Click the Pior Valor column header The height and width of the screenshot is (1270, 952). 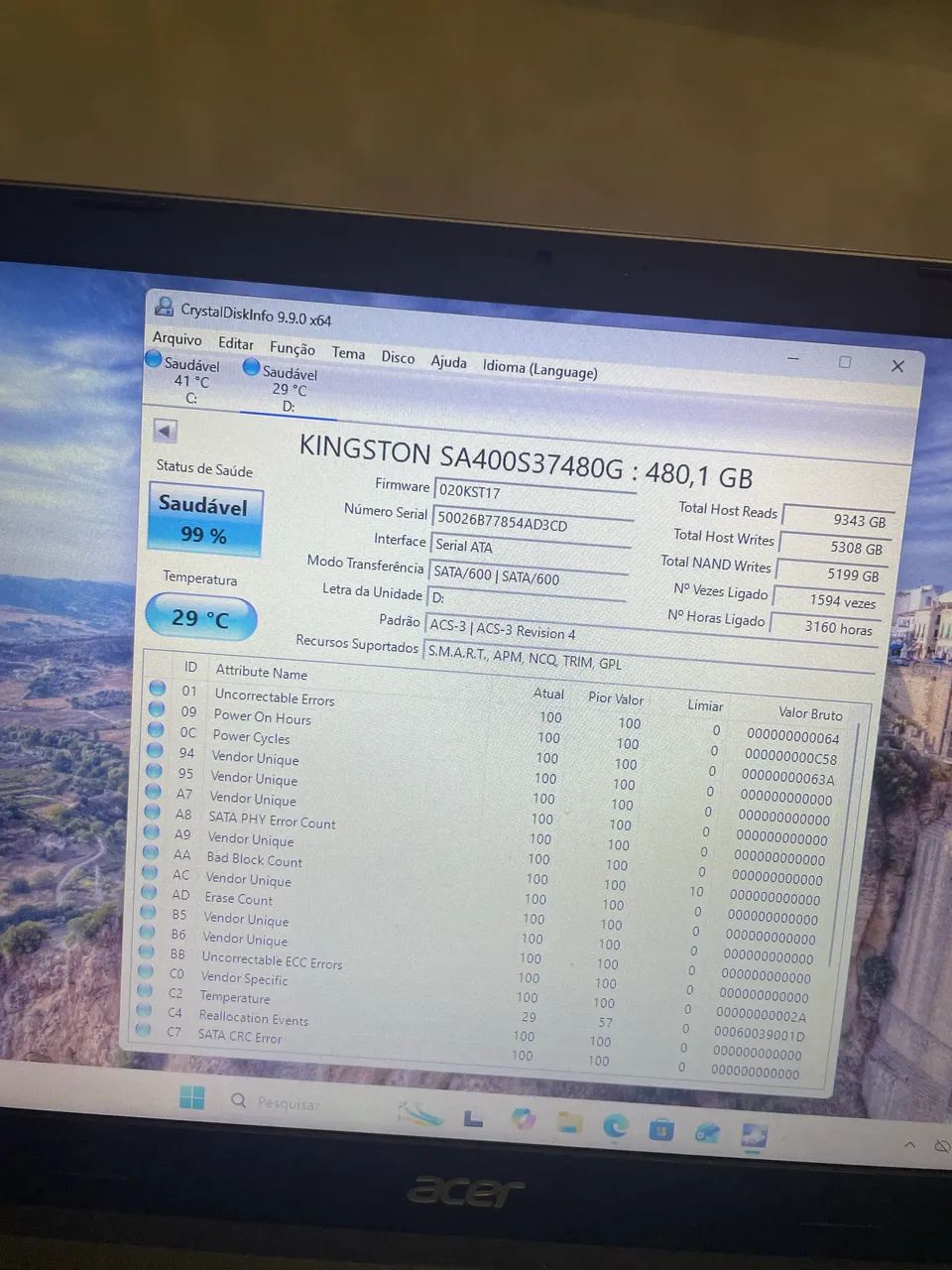616,698
